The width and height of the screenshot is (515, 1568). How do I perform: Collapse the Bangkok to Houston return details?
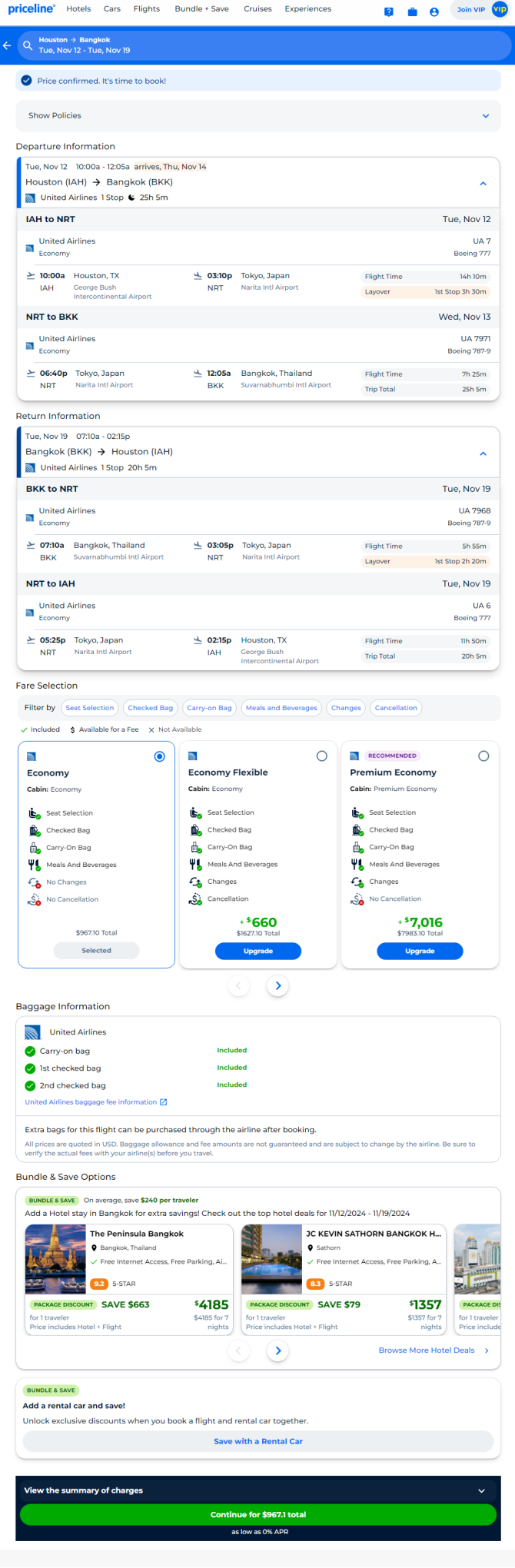(x=483, y=453)
